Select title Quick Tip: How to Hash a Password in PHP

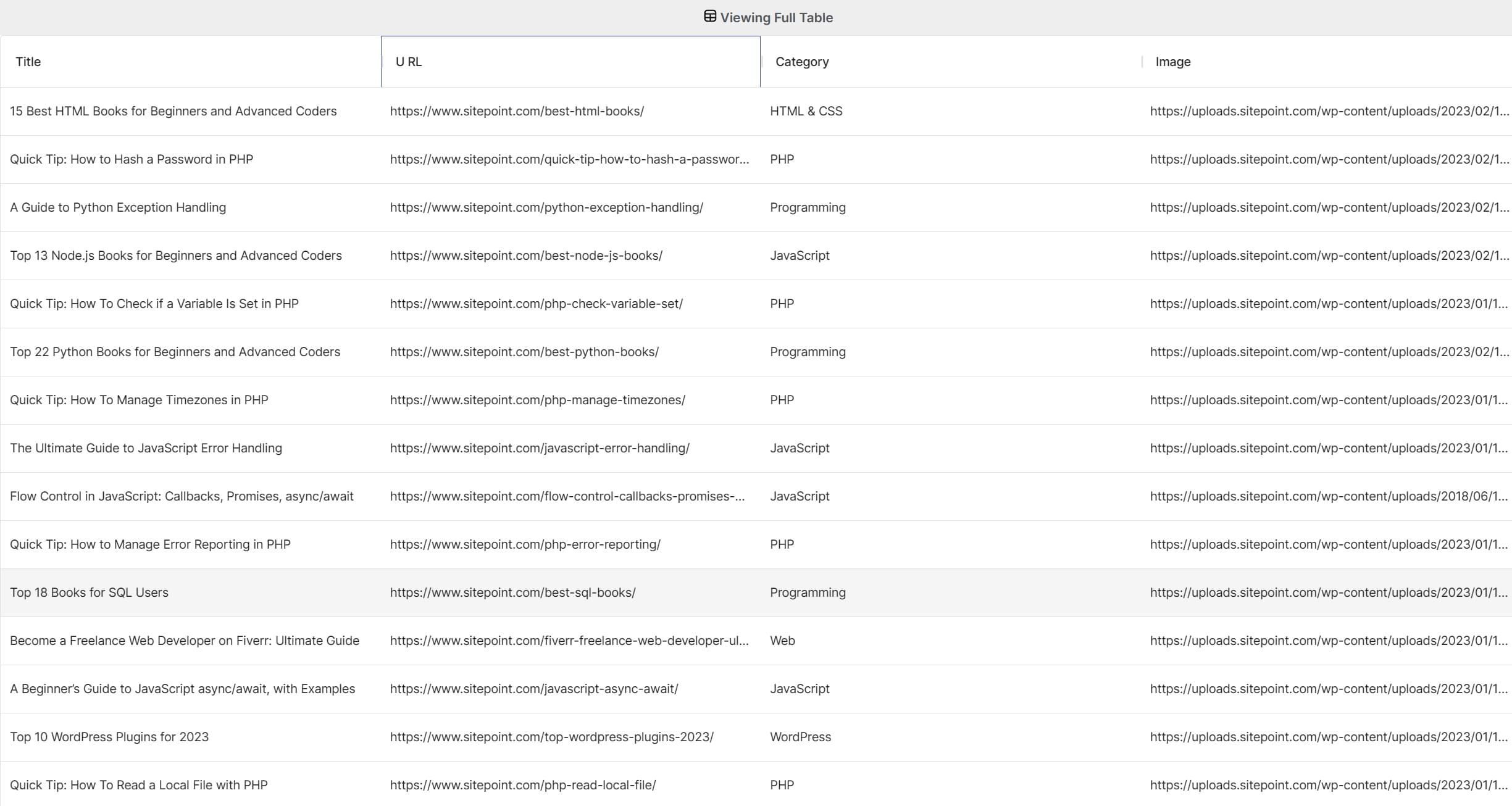pyautogui.click(x=132, y=159)
